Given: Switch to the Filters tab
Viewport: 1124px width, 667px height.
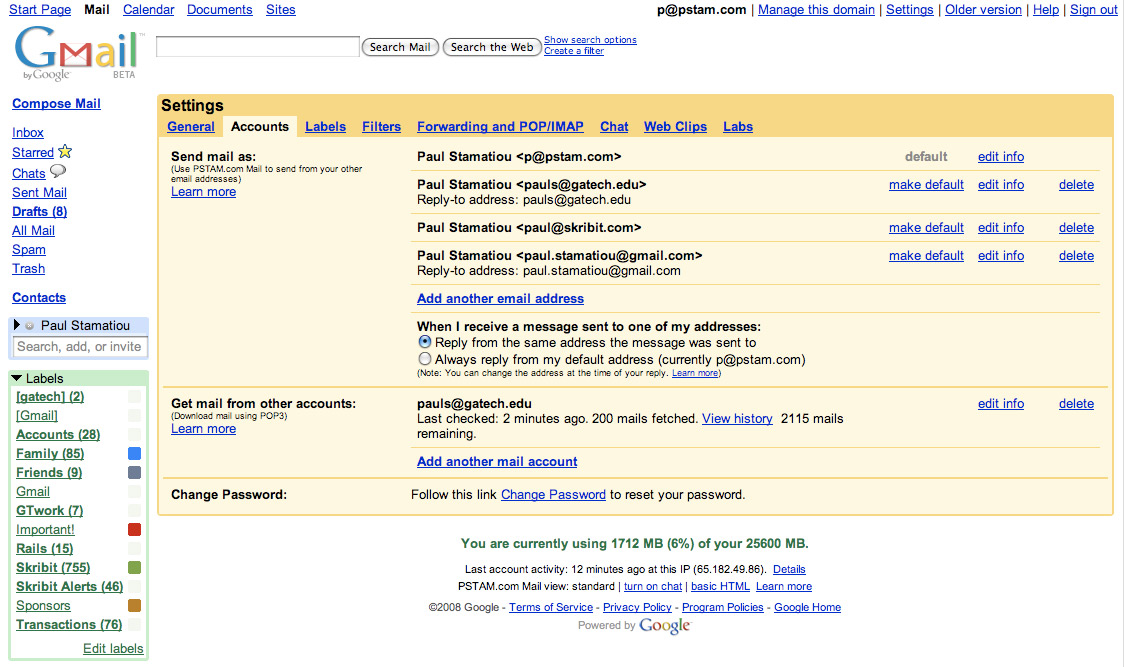Looking at the screenshot, I should click(381, 126).
